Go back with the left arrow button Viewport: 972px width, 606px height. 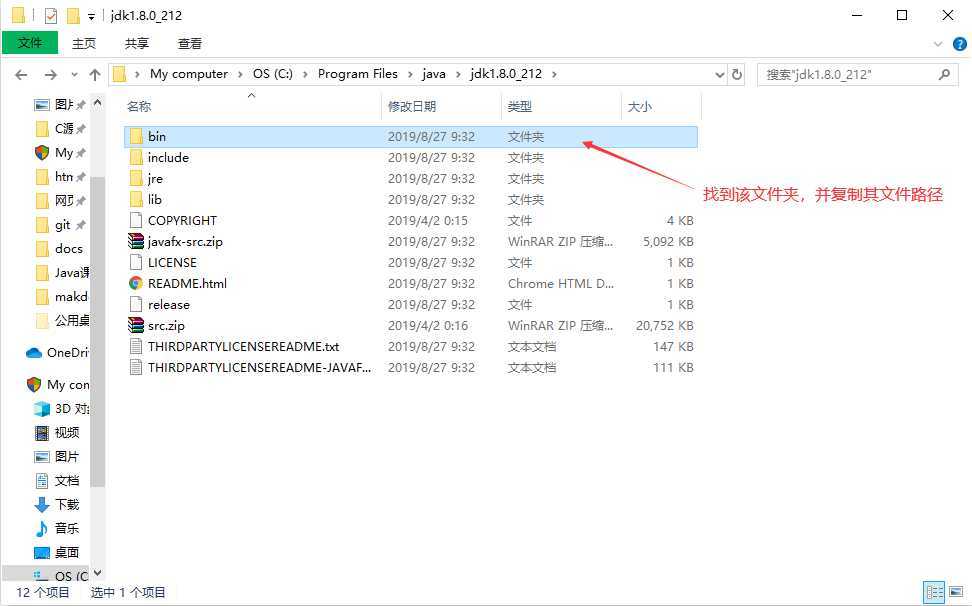pos(21,75)
